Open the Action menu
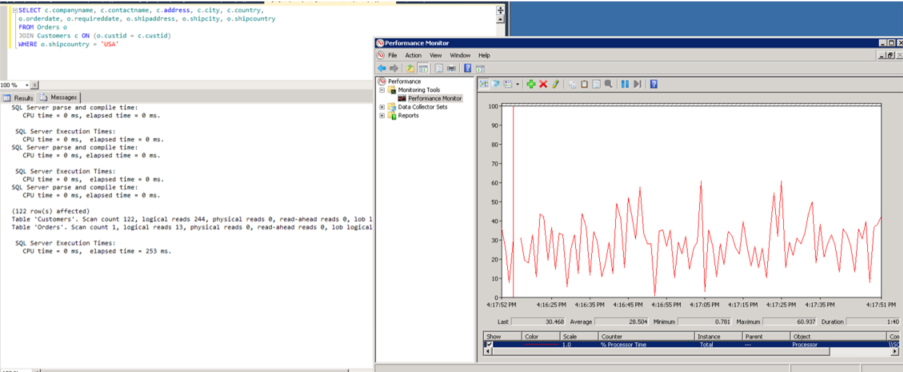 [413, 55]
